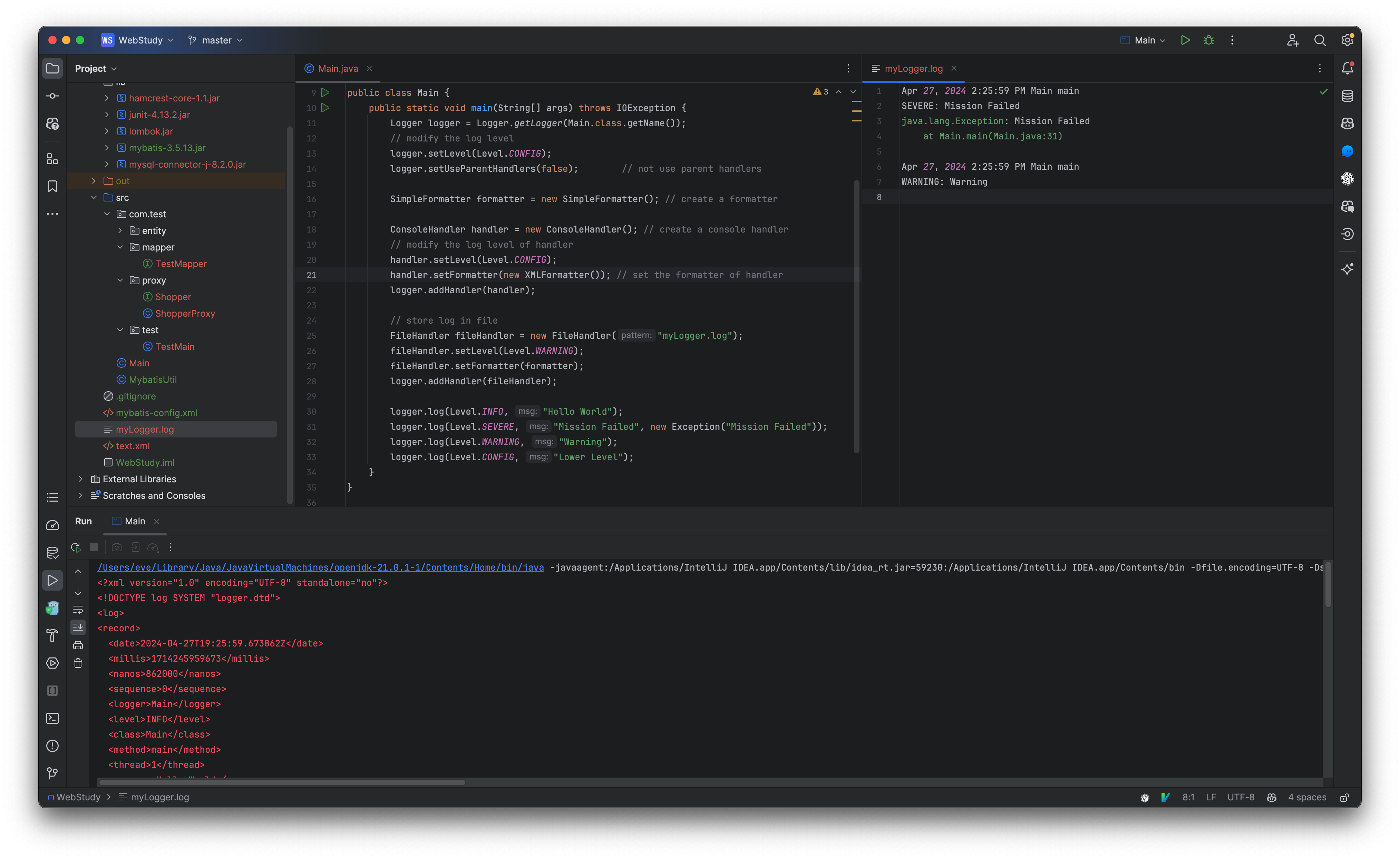Stop the running Main process
The height and width of the screenshot is (859, 1400).
point(94,547)
